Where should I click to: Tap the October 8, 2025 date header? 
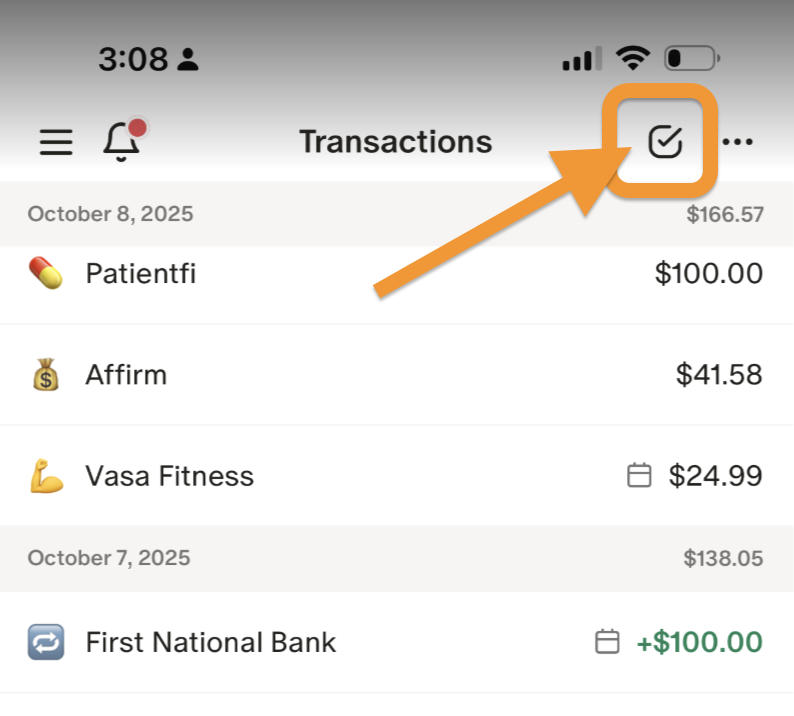coord(110,214)
